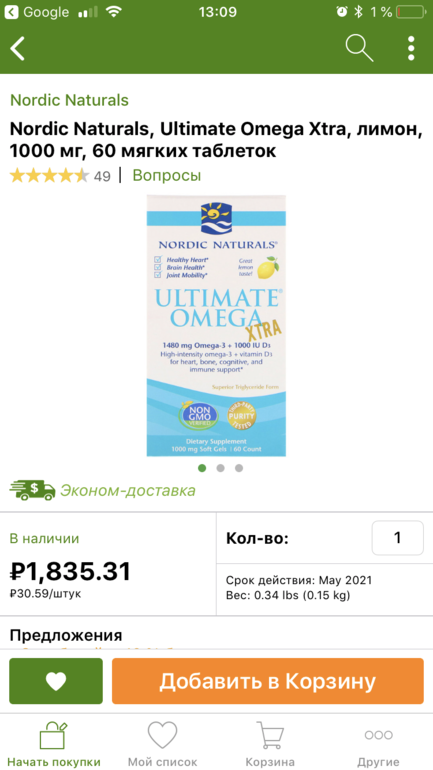Open Nordic Naturals brand link
Viewport: 433px width, 770px height.
(x=69, y=100)
